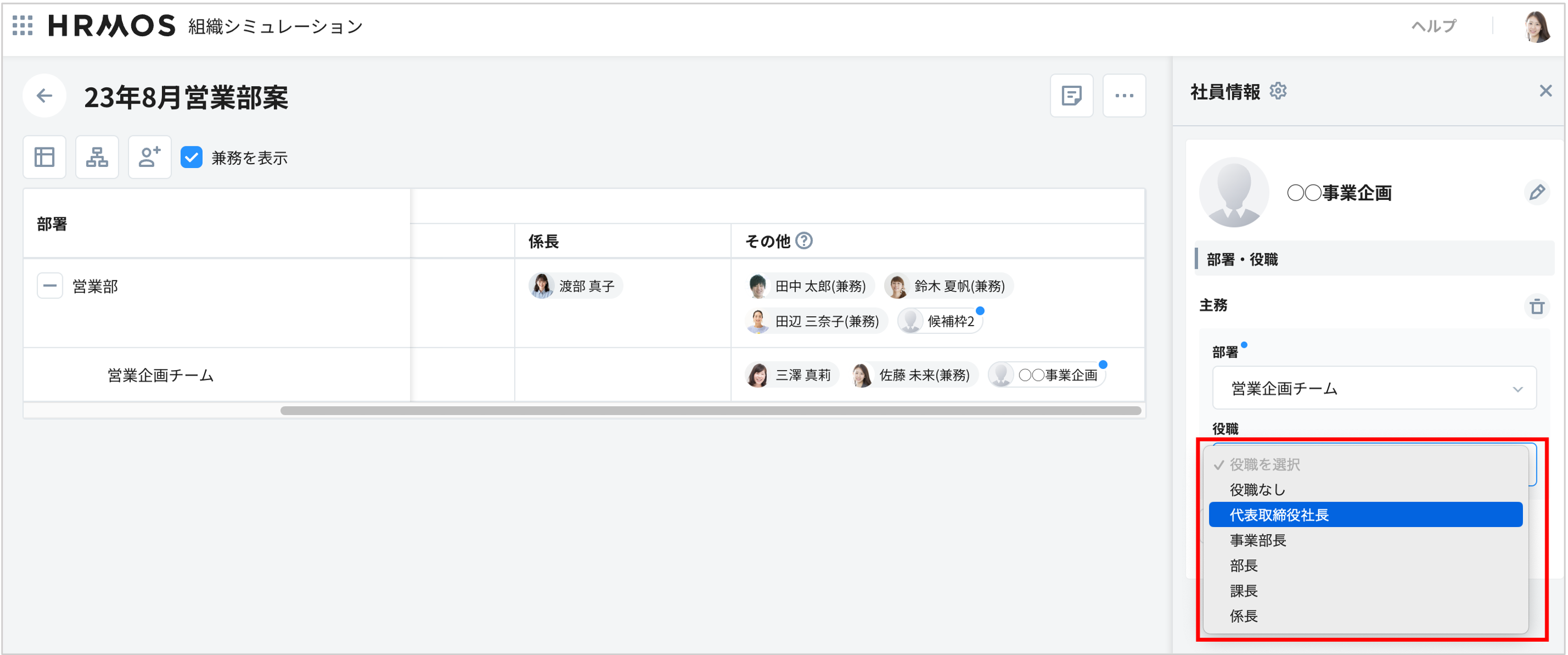The width and height of the screenshot is (1568, 655).
Task: Collapse the 営業部 department row
Action: click(50, 285)
